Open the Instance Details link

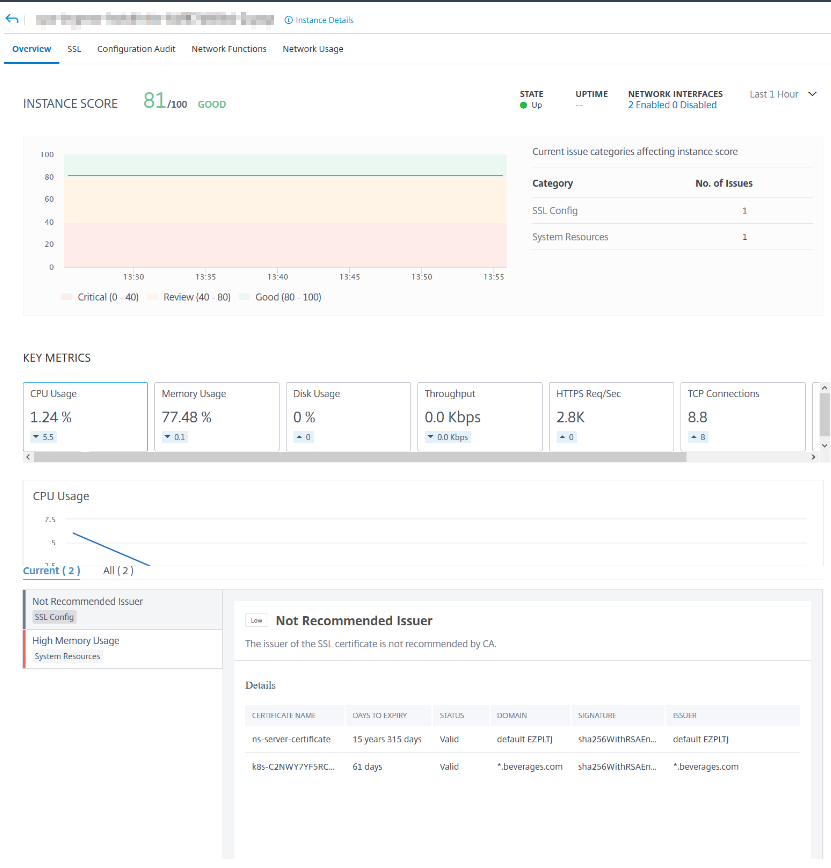(x=319, y=20)
